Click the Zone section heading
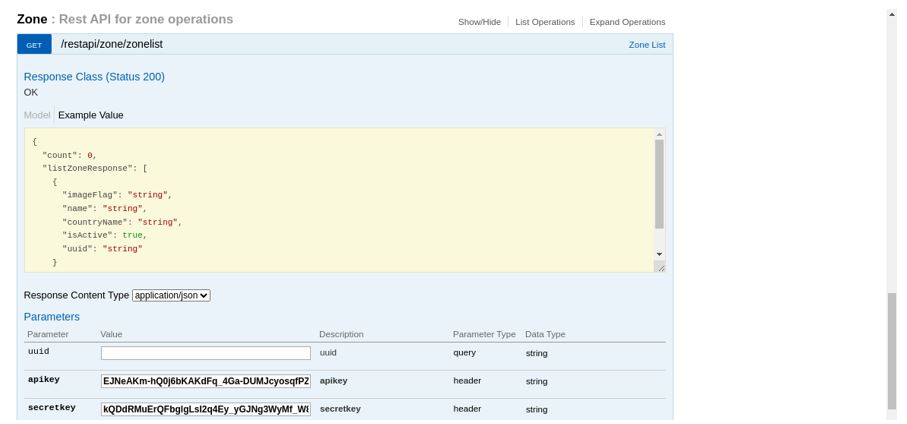The image size is (907, 424). pyautogui.click(x=32, y=19)
